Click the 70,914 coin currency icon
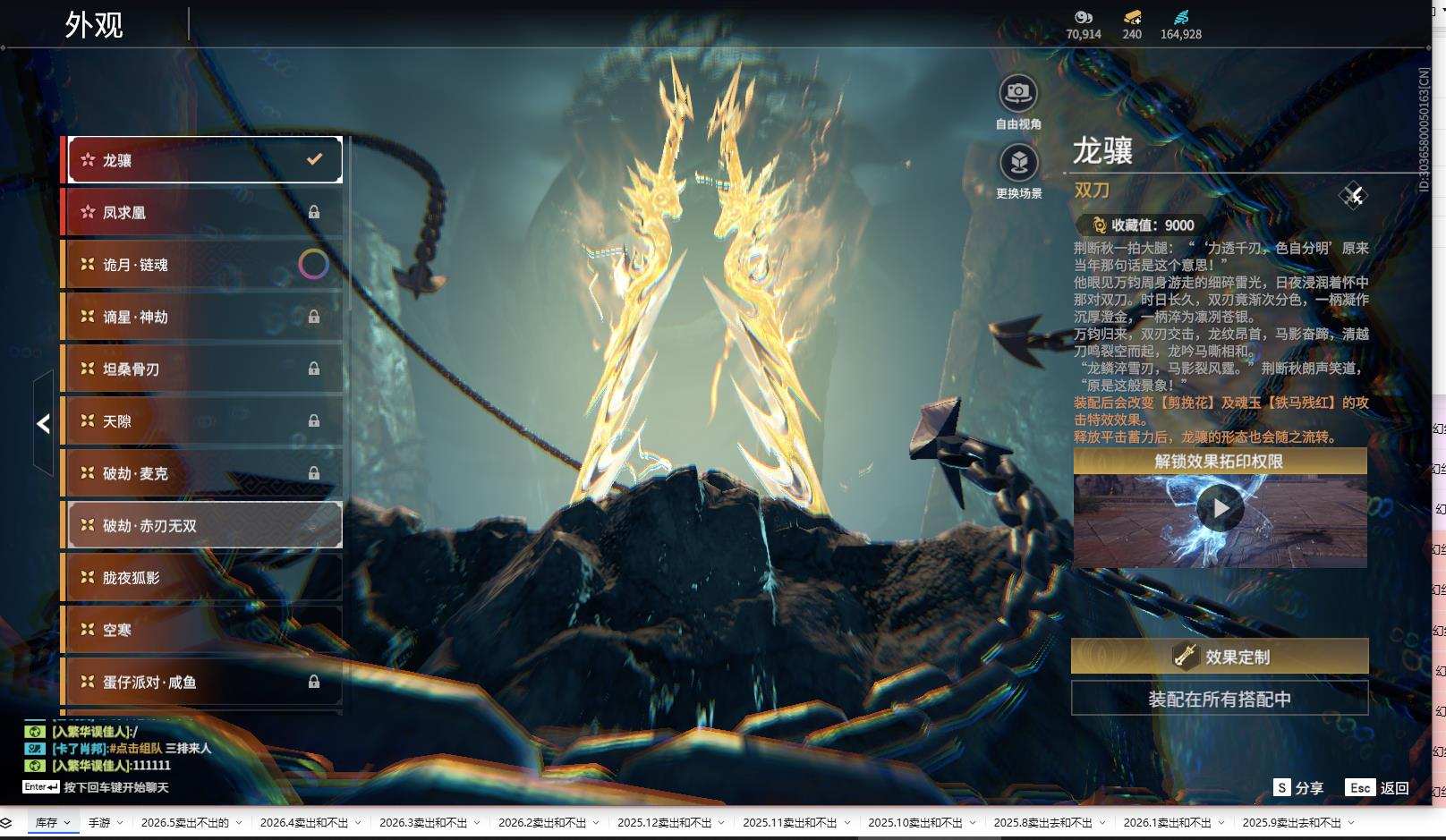 (1083, 17)
